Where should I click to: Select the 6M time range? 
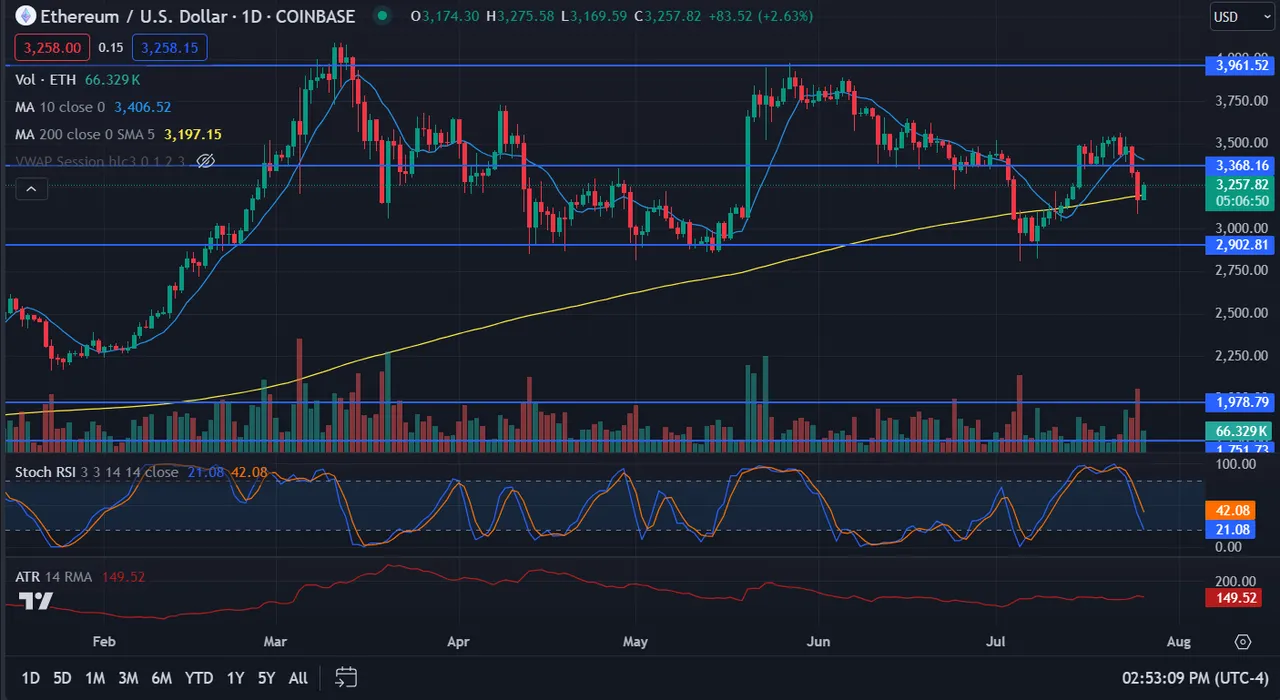(161, 678)
